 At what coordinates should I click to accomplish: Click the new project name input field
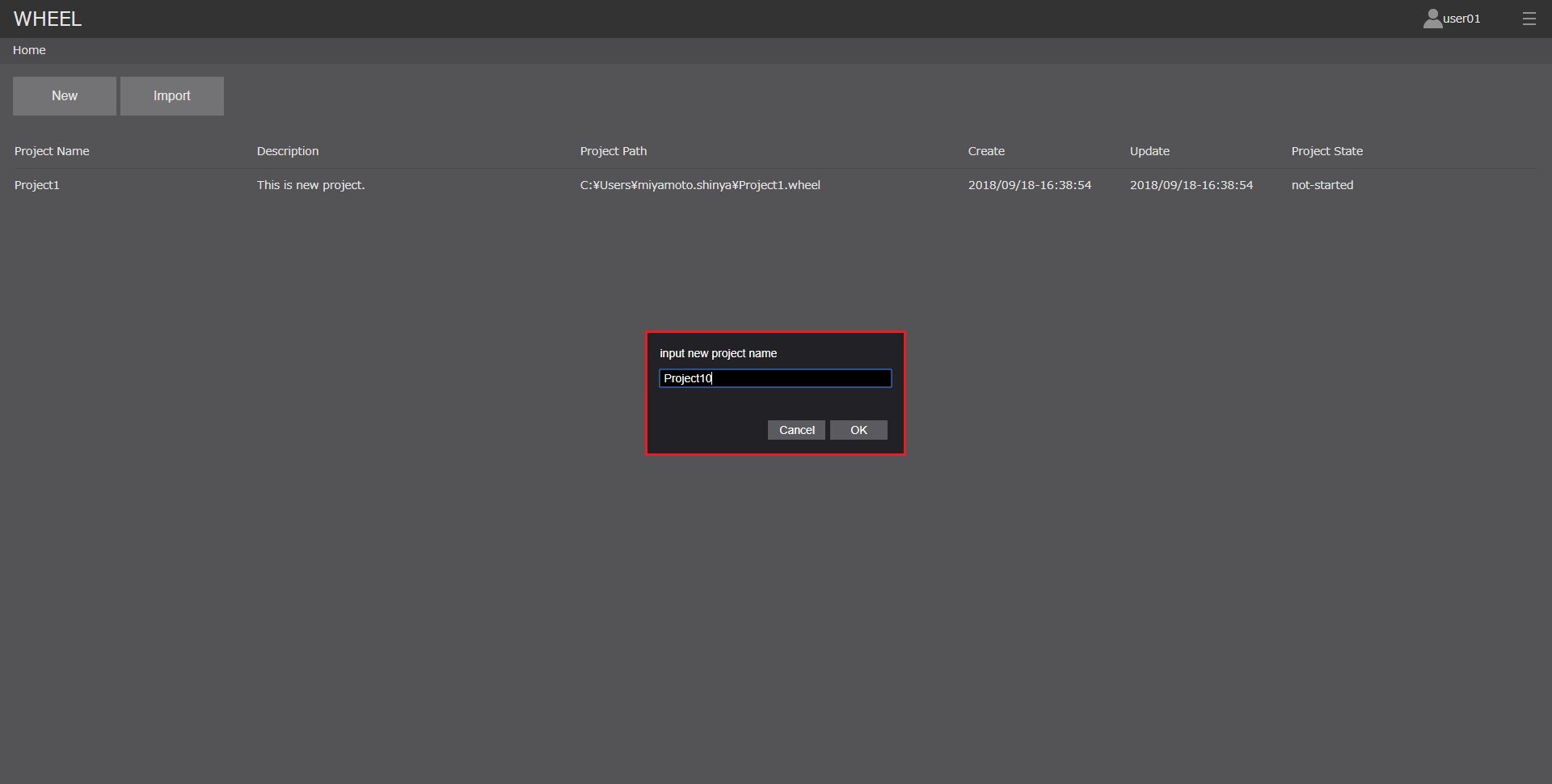pos(774,378)
